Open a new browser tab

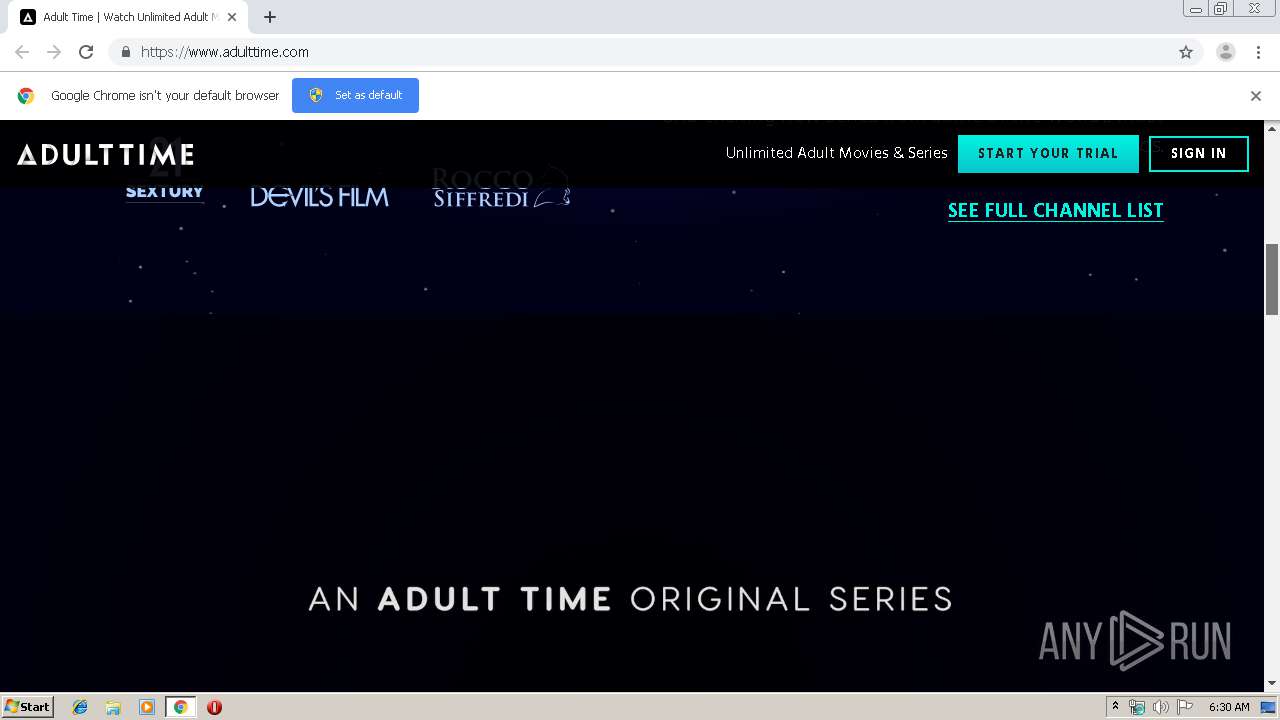[x=270, y=17]
